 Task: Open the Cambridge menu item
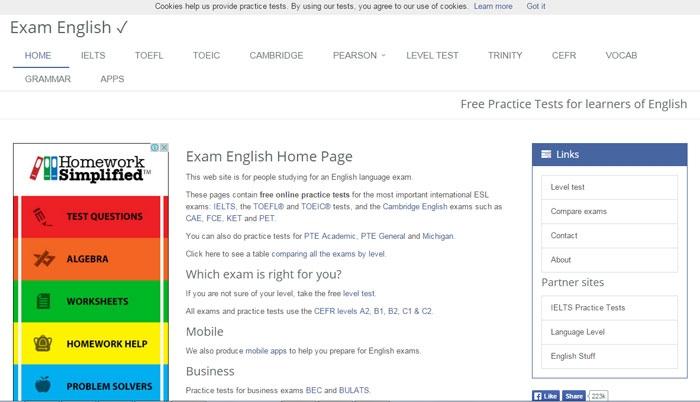pyautogui.click(x=276, y=55)
